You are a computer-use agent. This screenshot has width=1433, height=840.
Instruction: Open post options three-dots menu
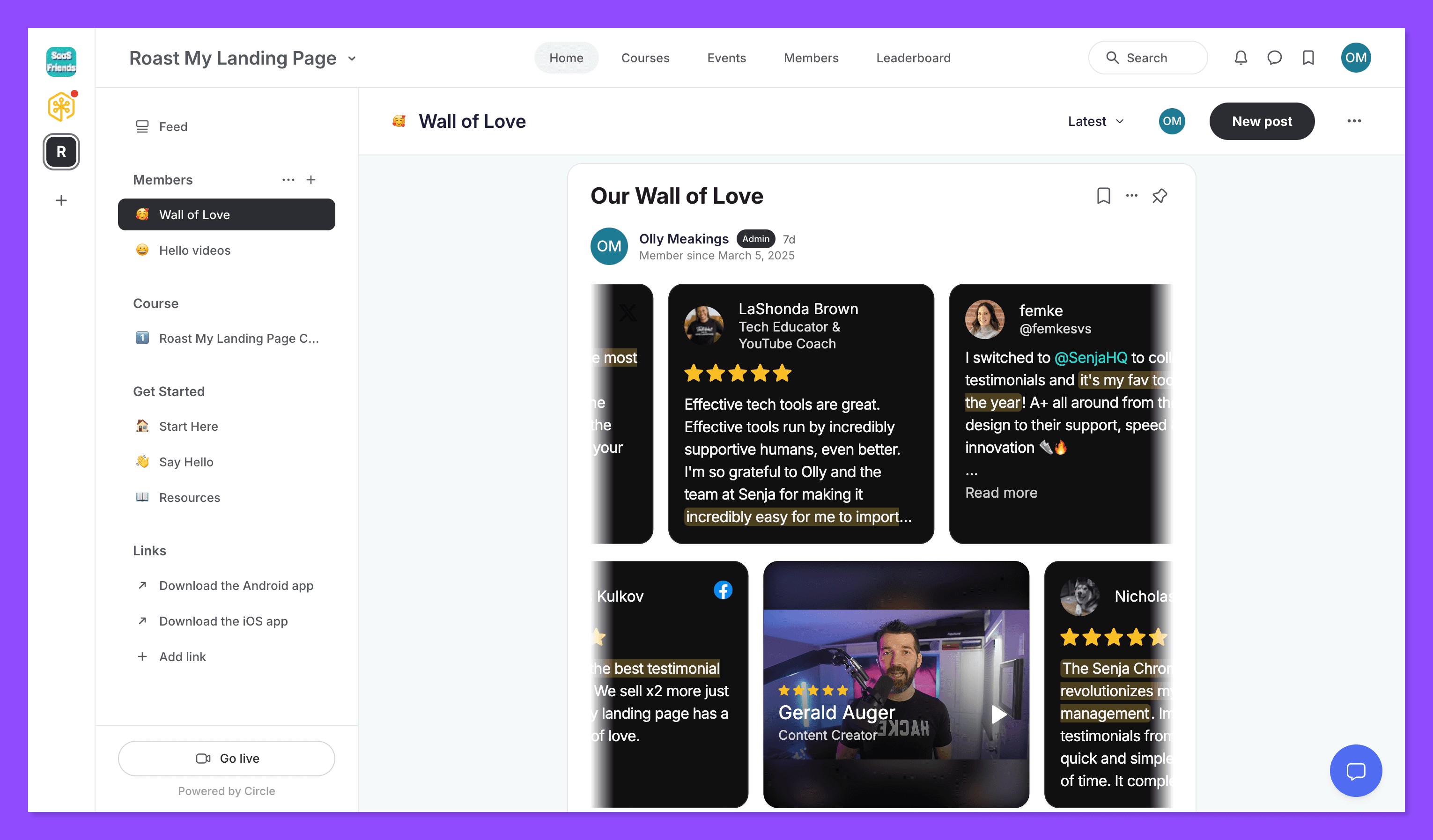[x=1131, y=196]
